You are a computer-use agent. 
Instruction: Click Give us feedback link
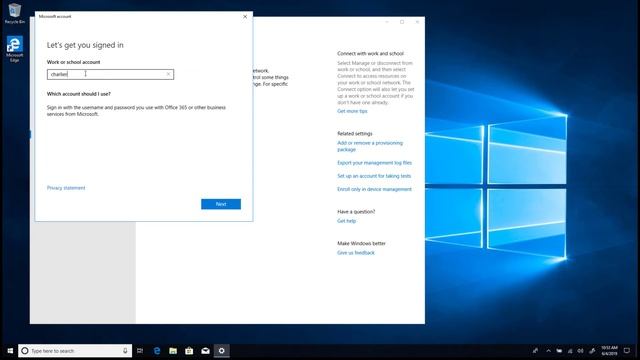356,253
